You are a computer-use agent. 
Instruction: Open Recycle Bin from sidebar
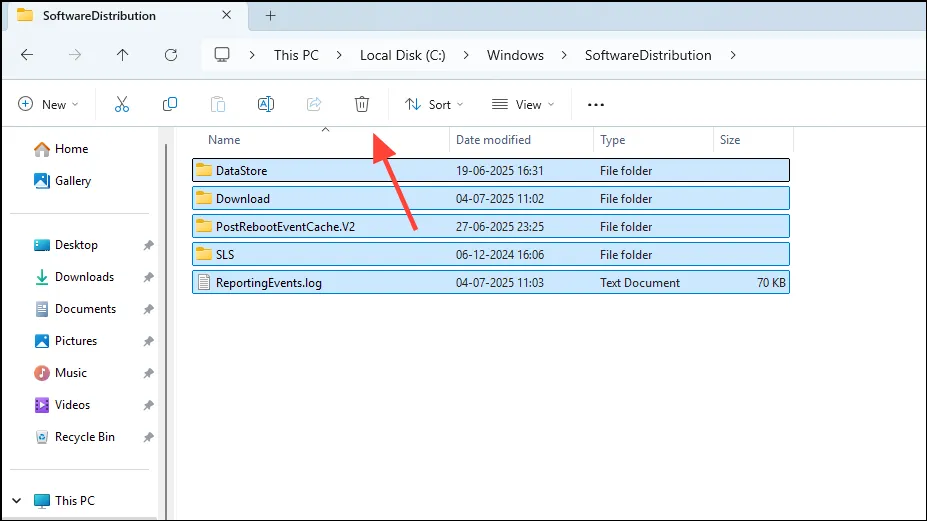[x=85, y=437]
